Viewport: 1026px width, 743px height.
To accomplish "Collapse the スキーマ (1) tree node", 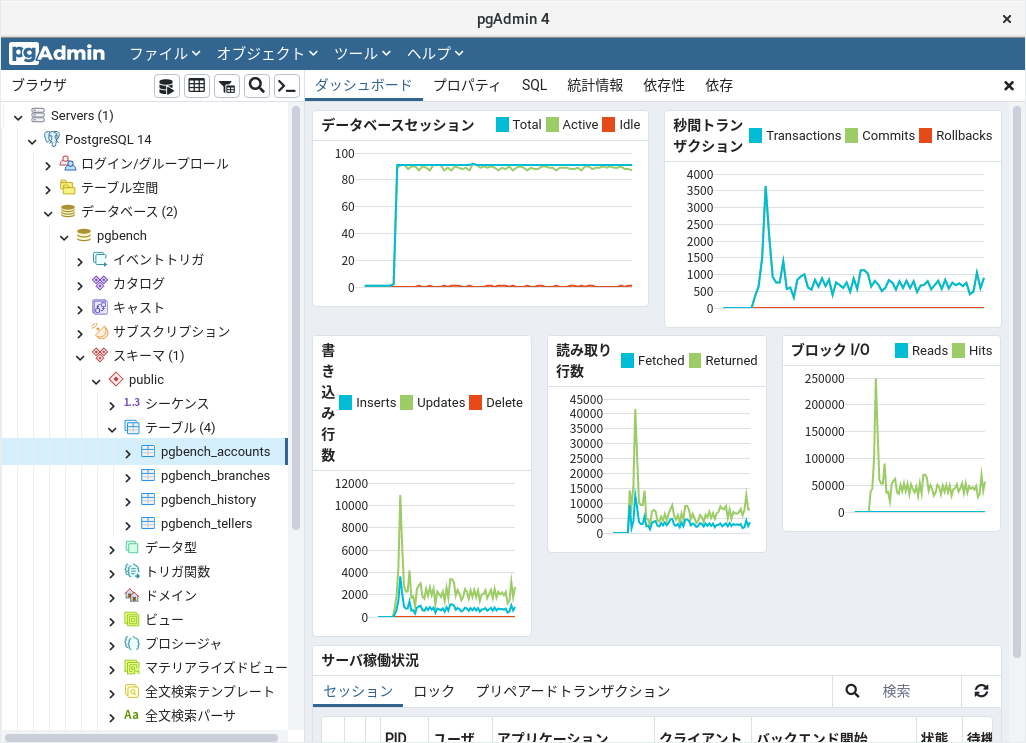I will pyautogui.click(x=80, y=357).
